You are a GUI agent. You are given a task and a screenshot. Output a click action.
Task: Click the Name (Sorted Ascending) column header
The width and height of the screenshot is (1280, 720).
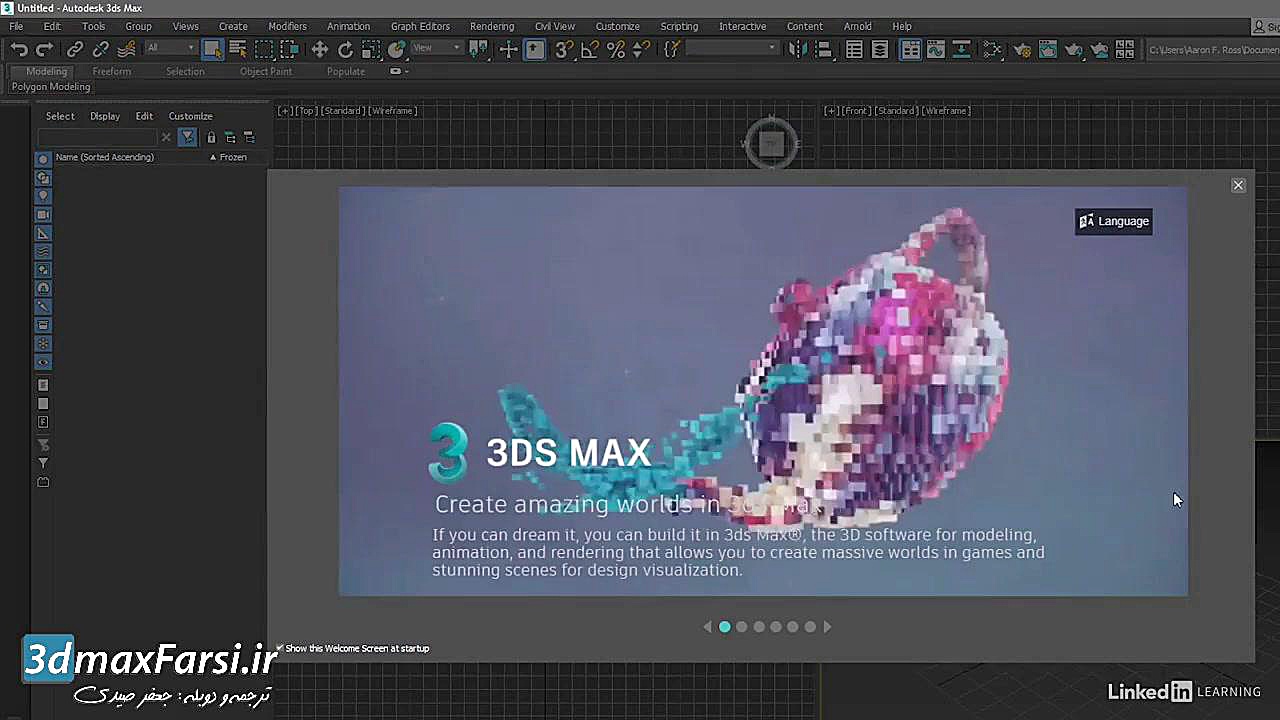[104, 157]
